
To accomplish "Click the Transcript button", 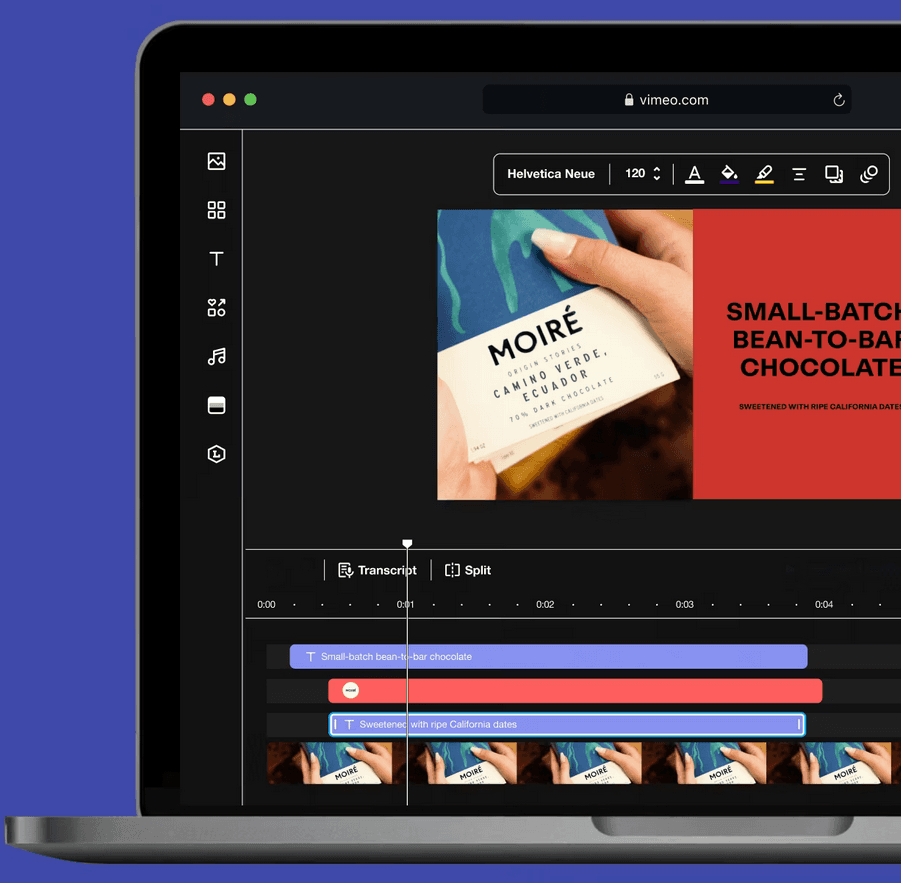I will 377,570.
